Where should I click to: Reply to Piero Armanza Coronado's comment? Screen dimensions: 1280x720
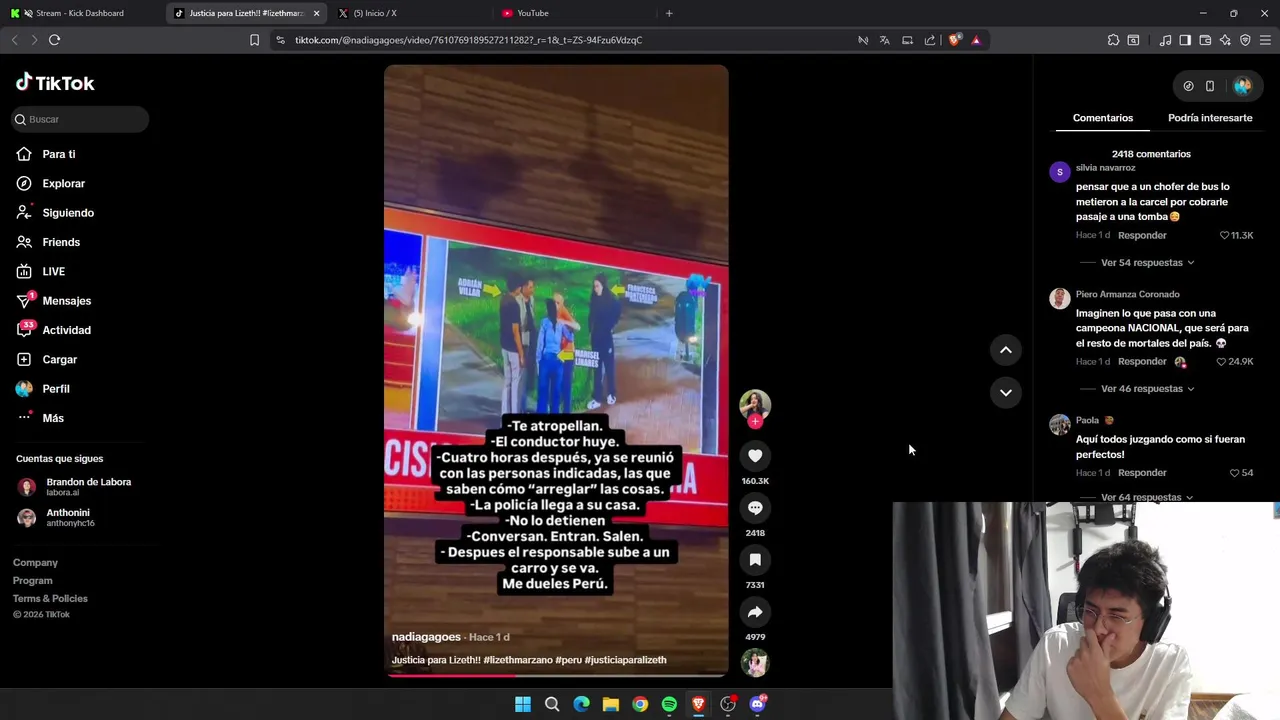click(1142, 362)
